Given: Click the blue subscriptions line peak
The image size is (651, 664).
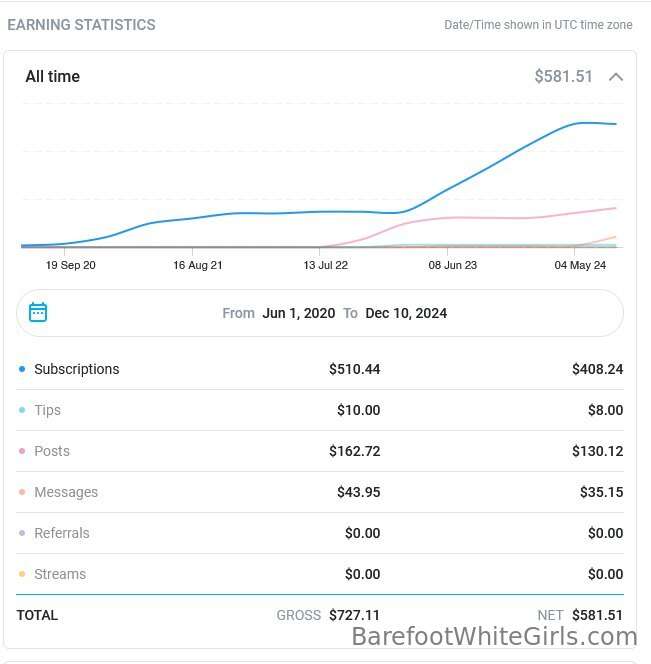Looking at the screenshot, I should (x=582, y=123).
